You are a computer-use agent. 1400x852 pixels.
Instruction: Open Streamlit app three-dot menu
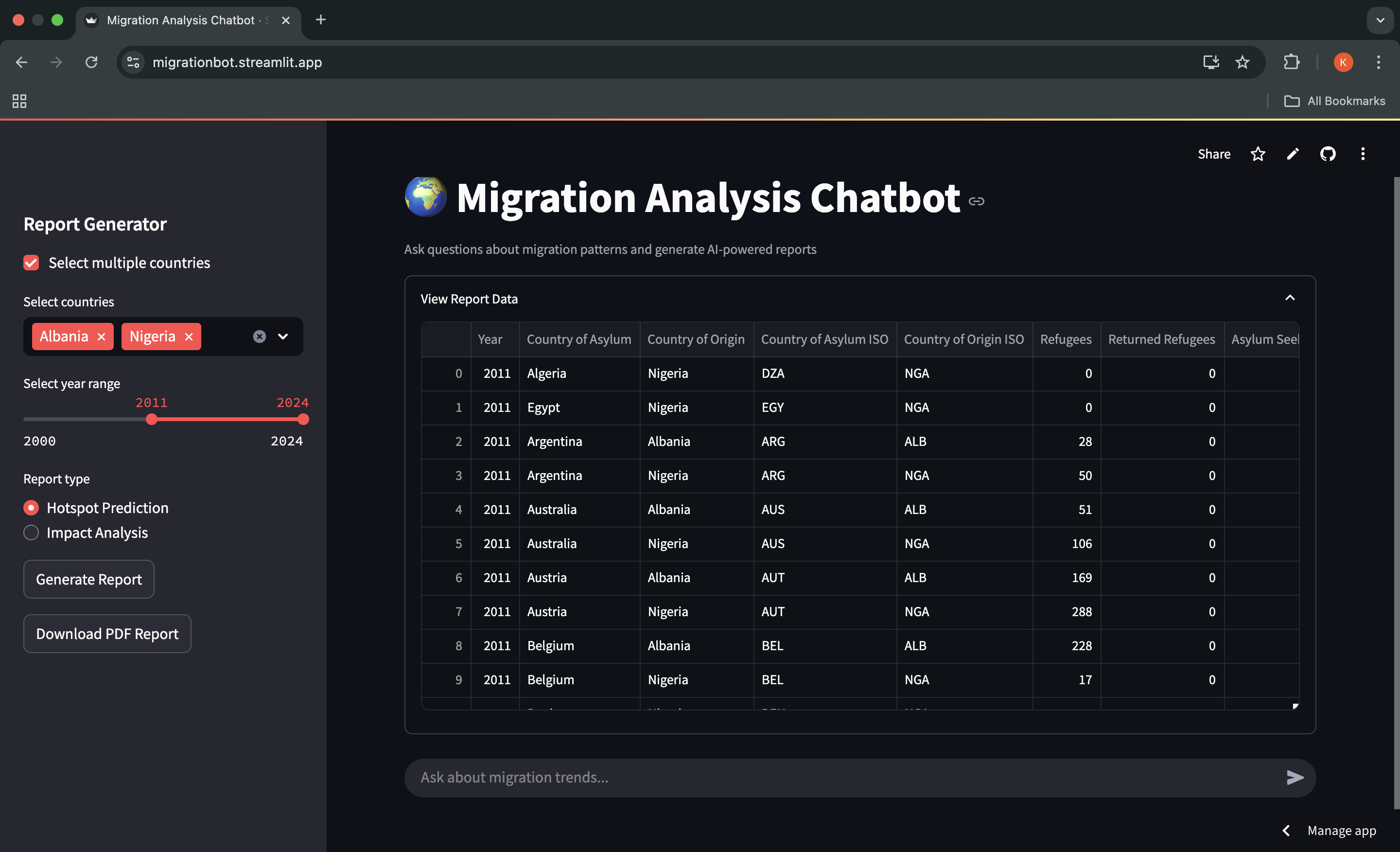(1363, 154)
